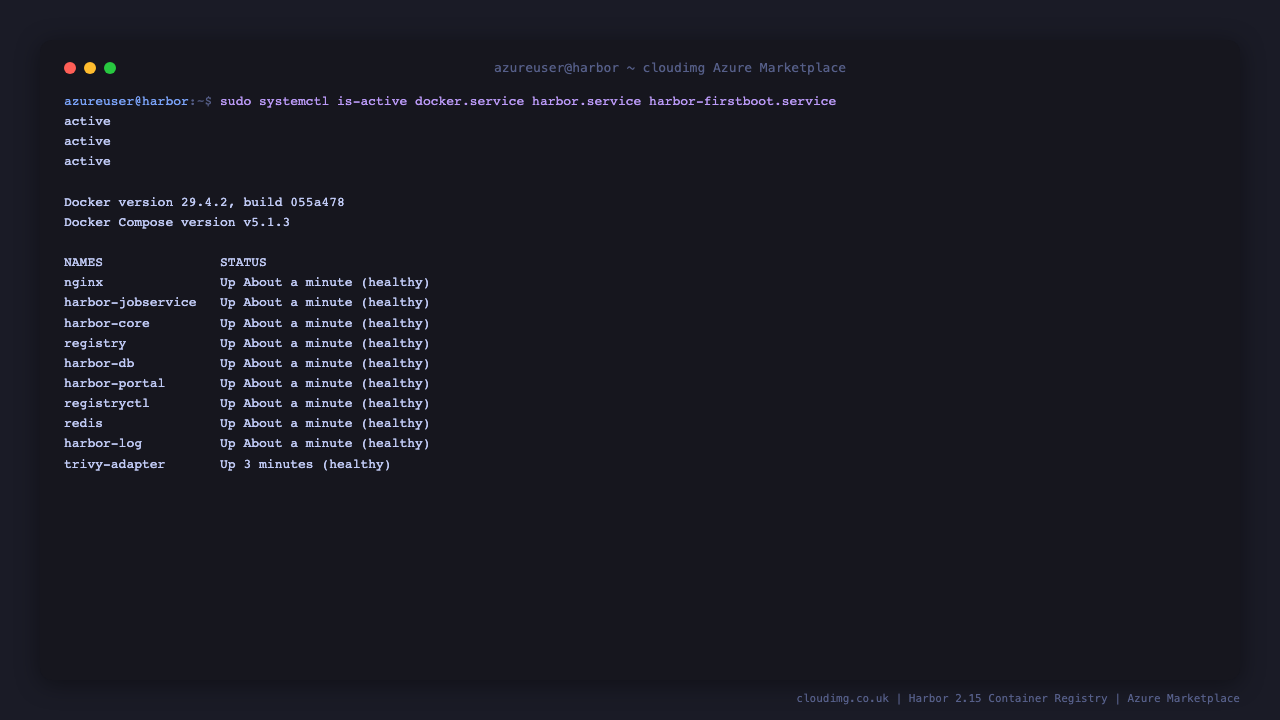Click 'harbor-firstboot.service' in the command line
This screenshot has height=720, width=1280.
click(742, 101)
